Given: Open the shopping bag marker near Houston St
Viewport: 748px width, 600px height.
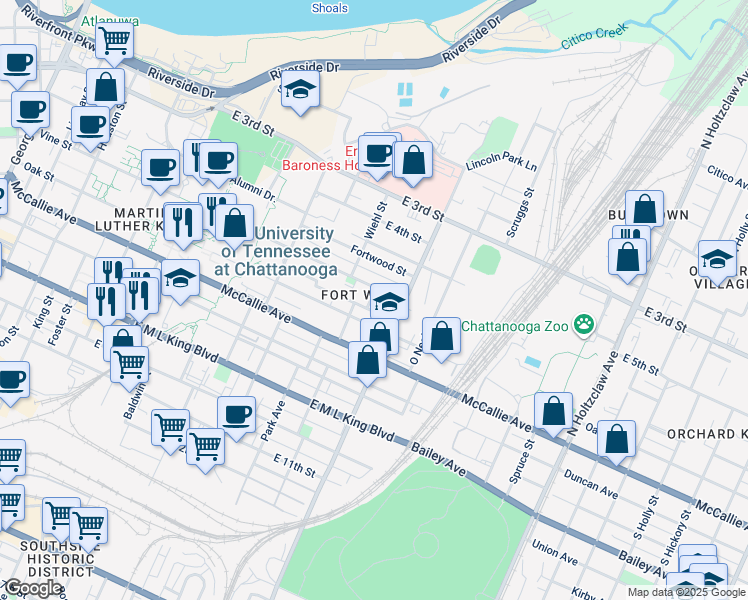Looking at the screenshot, I should [105, 87].
